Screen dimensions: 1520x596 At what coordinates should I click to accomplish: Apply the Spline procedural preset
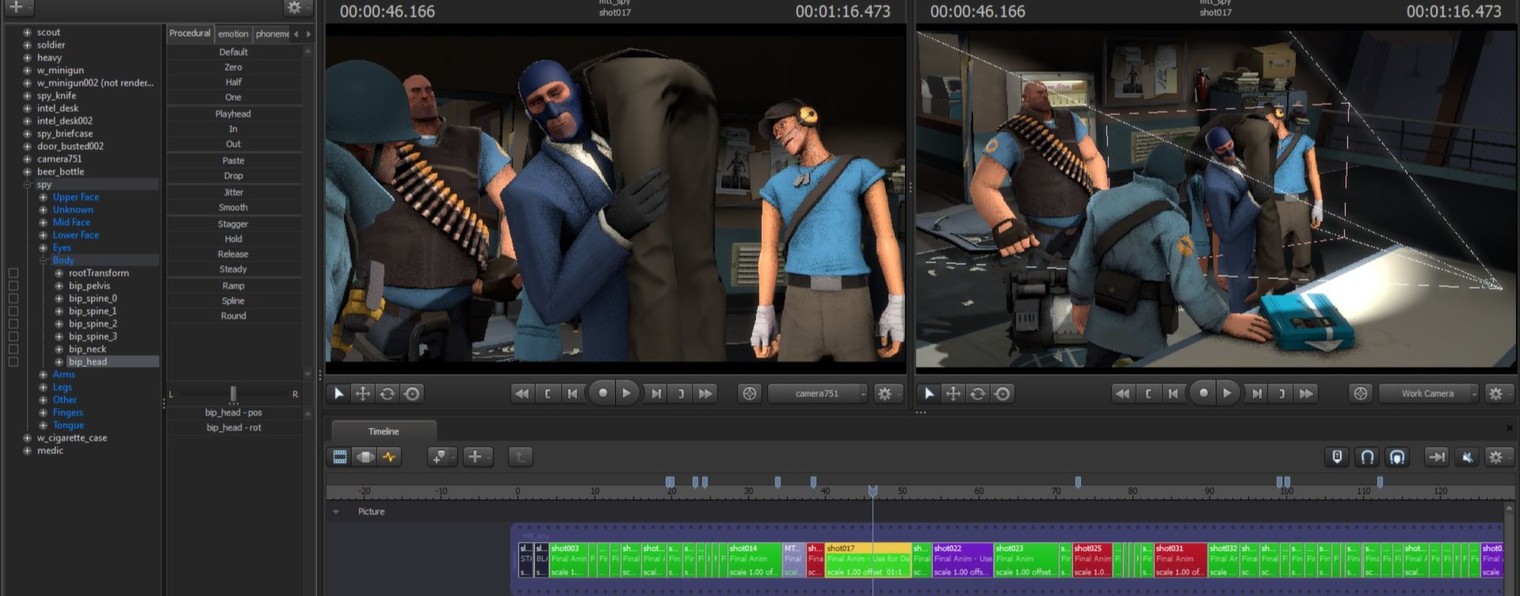234,301
